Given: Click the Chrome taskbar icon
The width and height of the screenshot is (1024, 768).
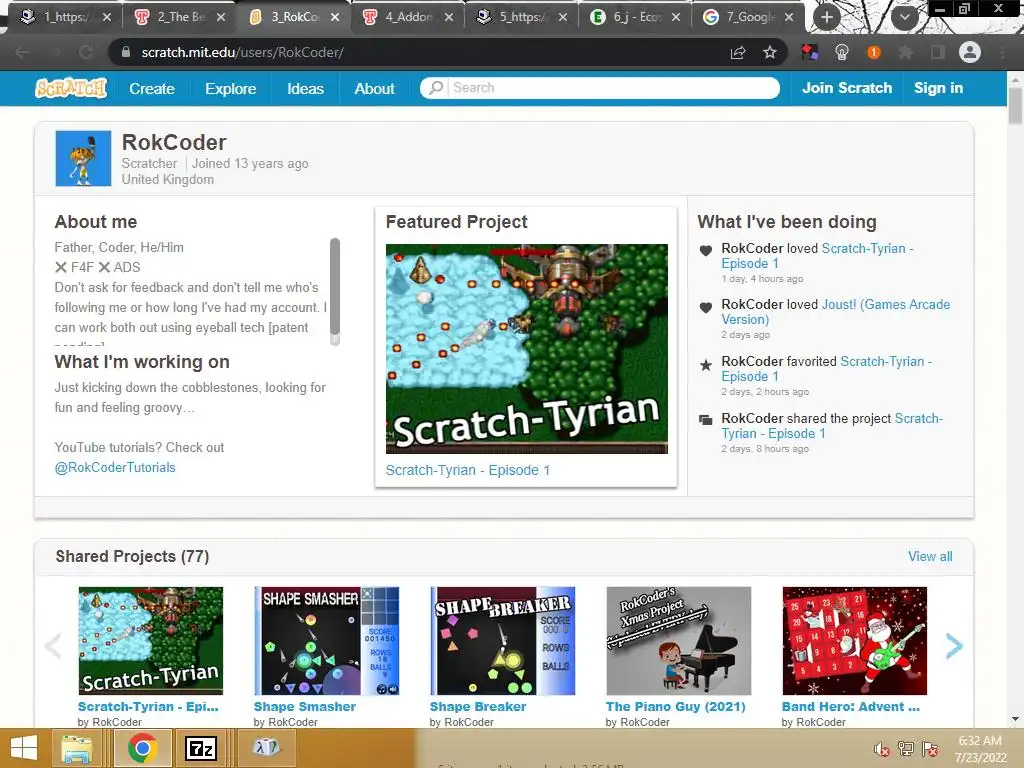Looking at the screenshot, I should [142, 748].
